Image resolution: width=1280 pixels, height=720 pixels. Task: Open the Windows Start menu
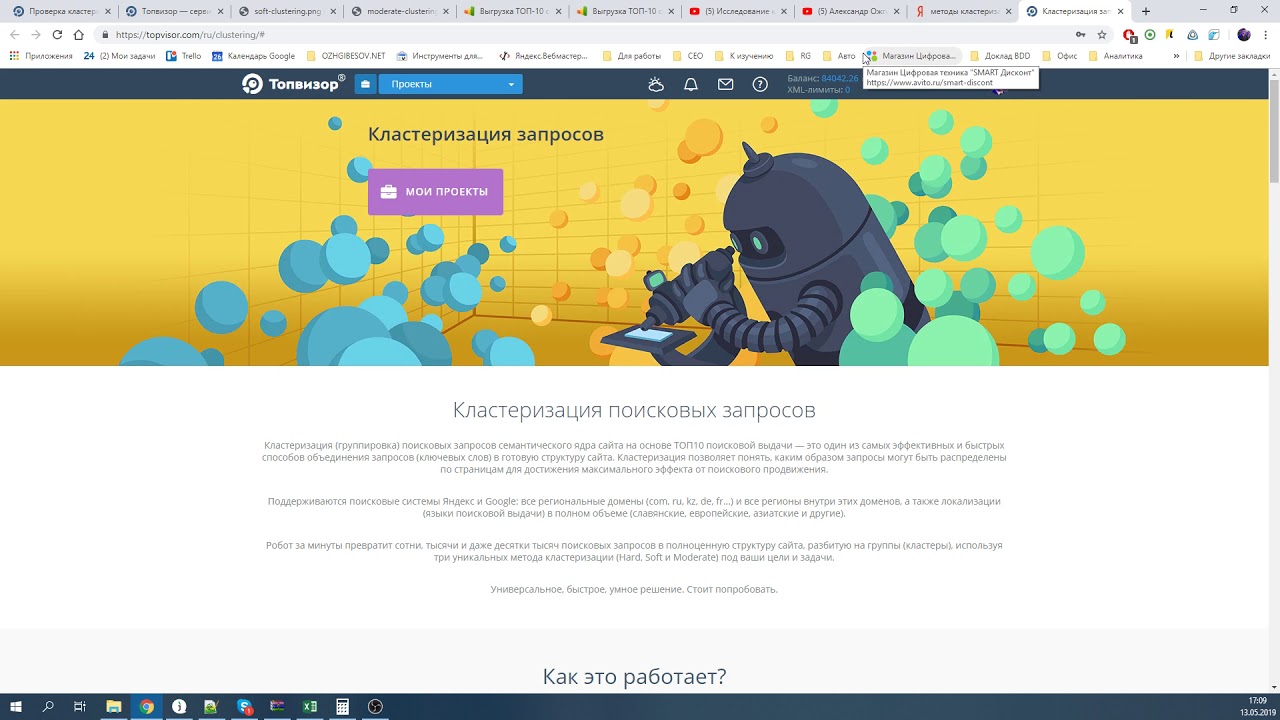(x=16, y=707)
